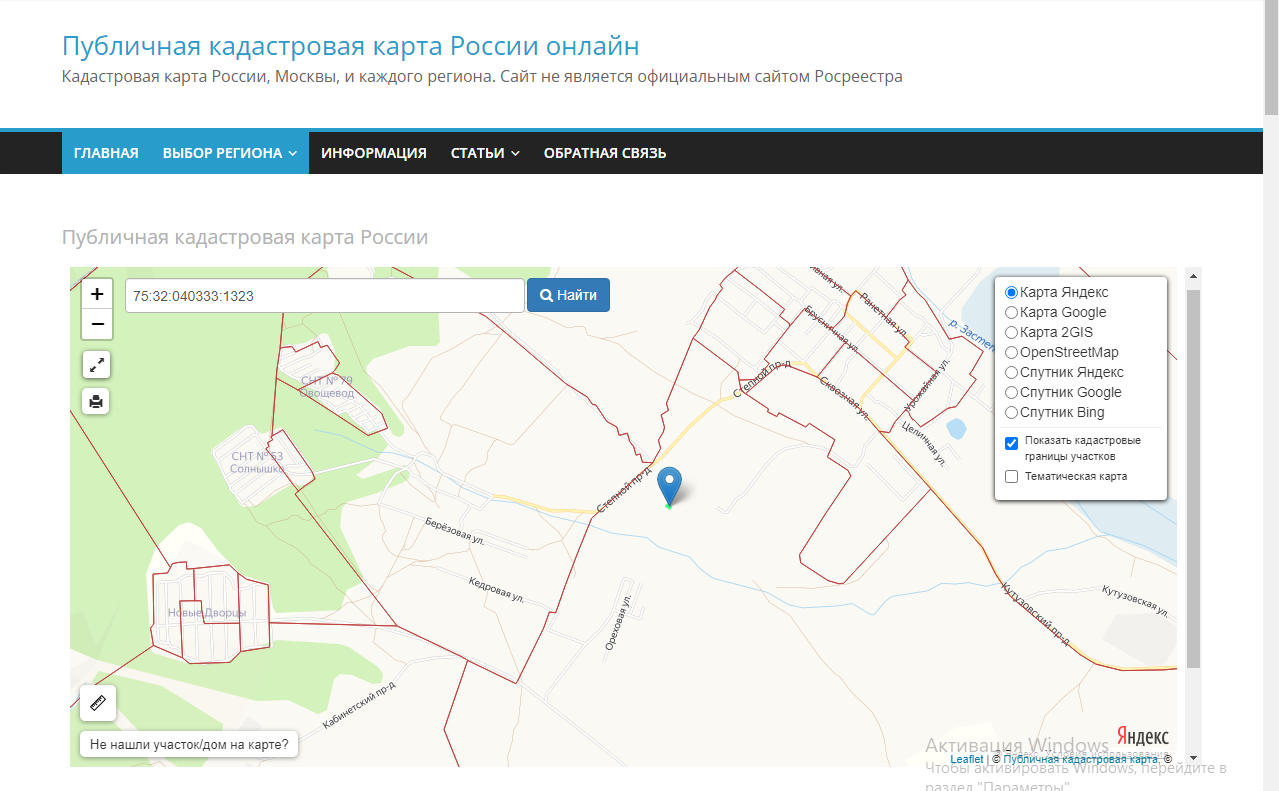Click Кутузовская ул. street label
The width and height of the screenshot is (1279, 791).
[1136, 603]
